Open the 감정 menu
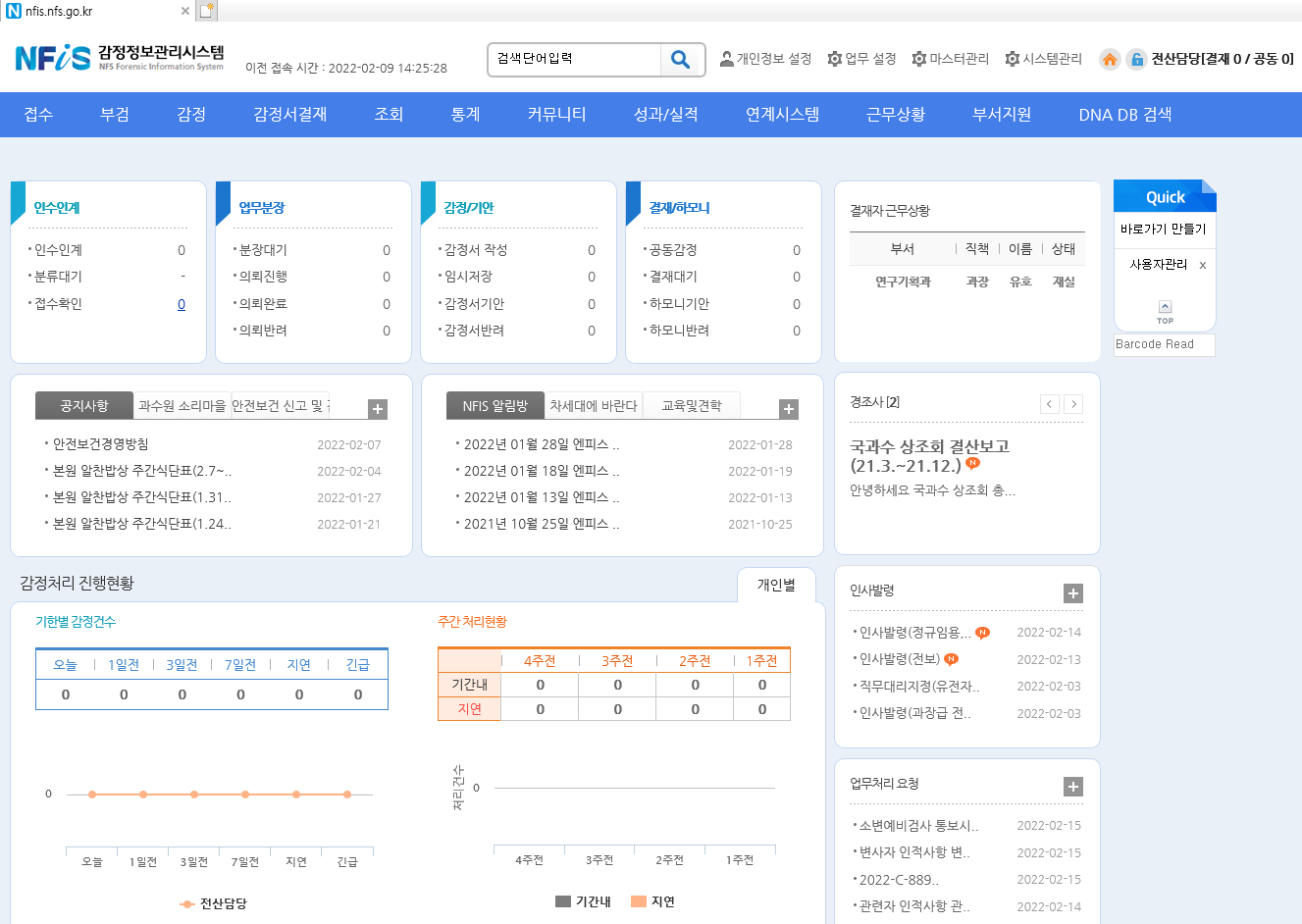Image resolution: width=1302 pixels, height=924 pixels. [191, 115]
